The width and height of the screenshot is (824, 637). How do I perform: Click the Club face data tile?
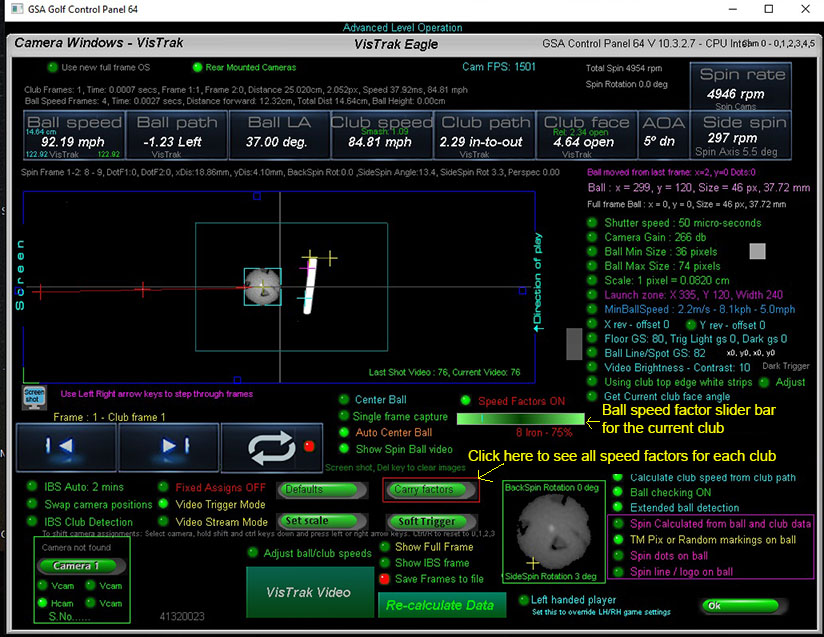(586, 135)
